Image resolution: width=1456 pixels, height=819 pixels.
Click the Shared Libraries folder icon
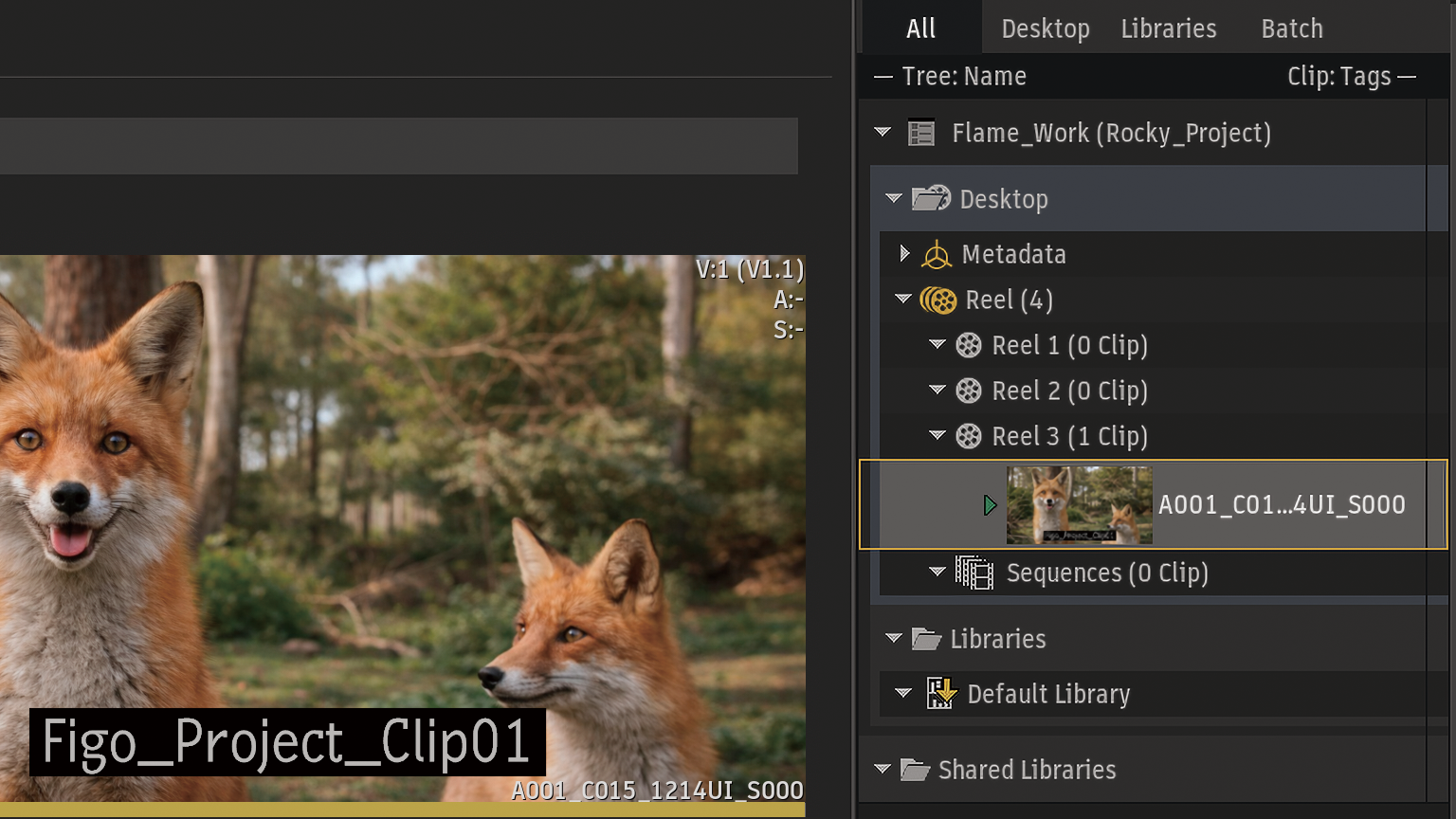[914, 770]
